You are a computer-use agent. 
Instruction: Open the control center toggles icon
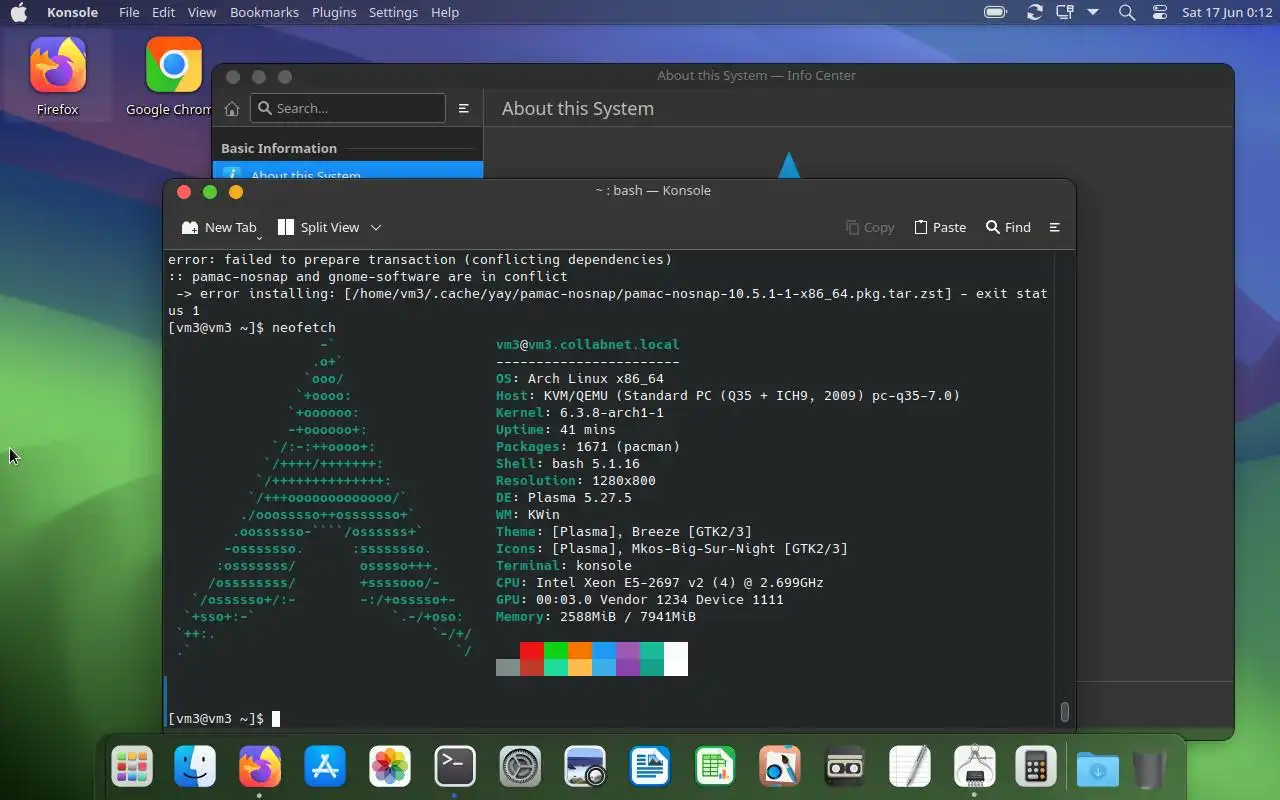click(1160, 12)
